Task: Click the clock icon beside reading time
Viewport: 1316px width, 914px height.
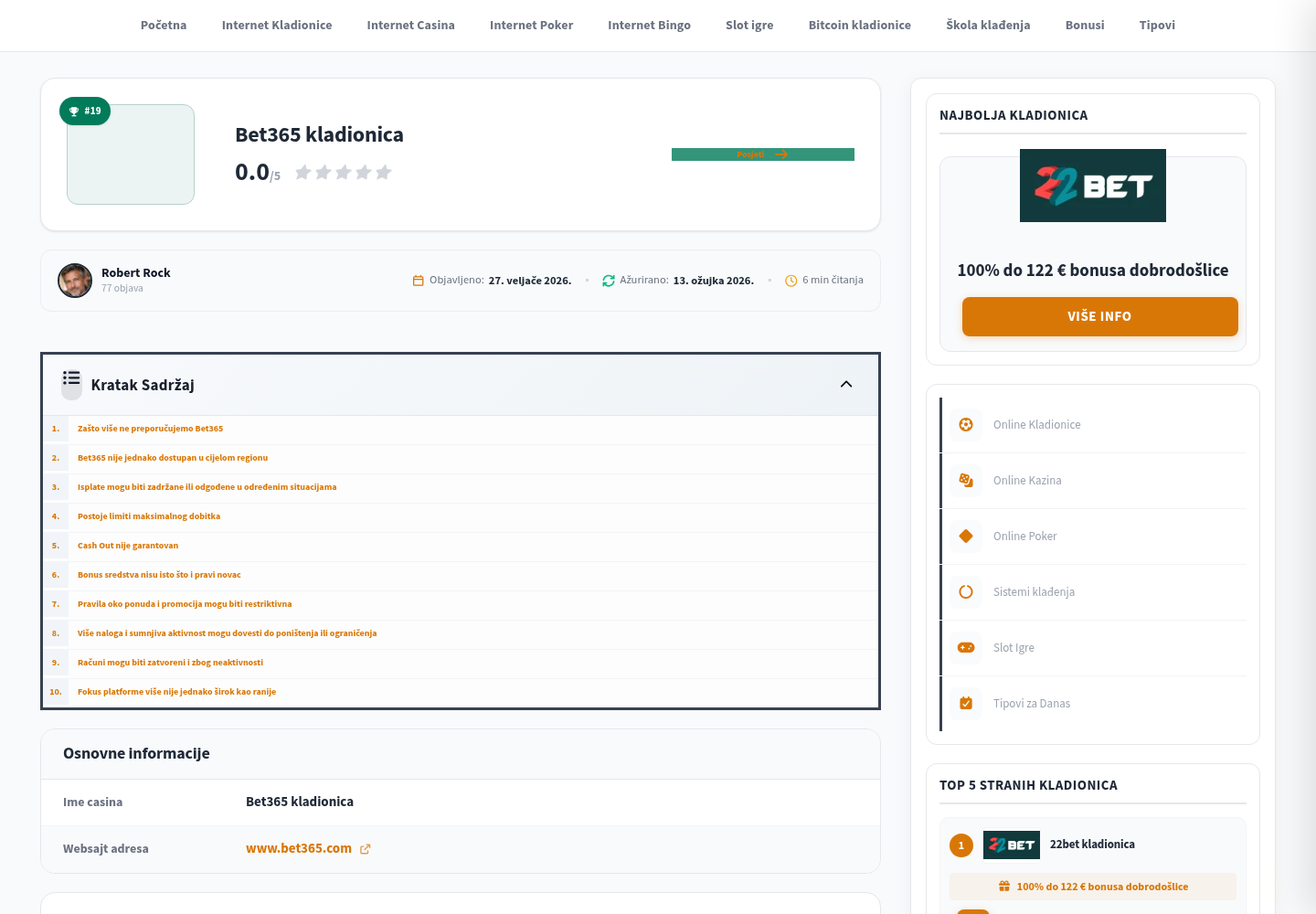Action: tap(791, 281)
